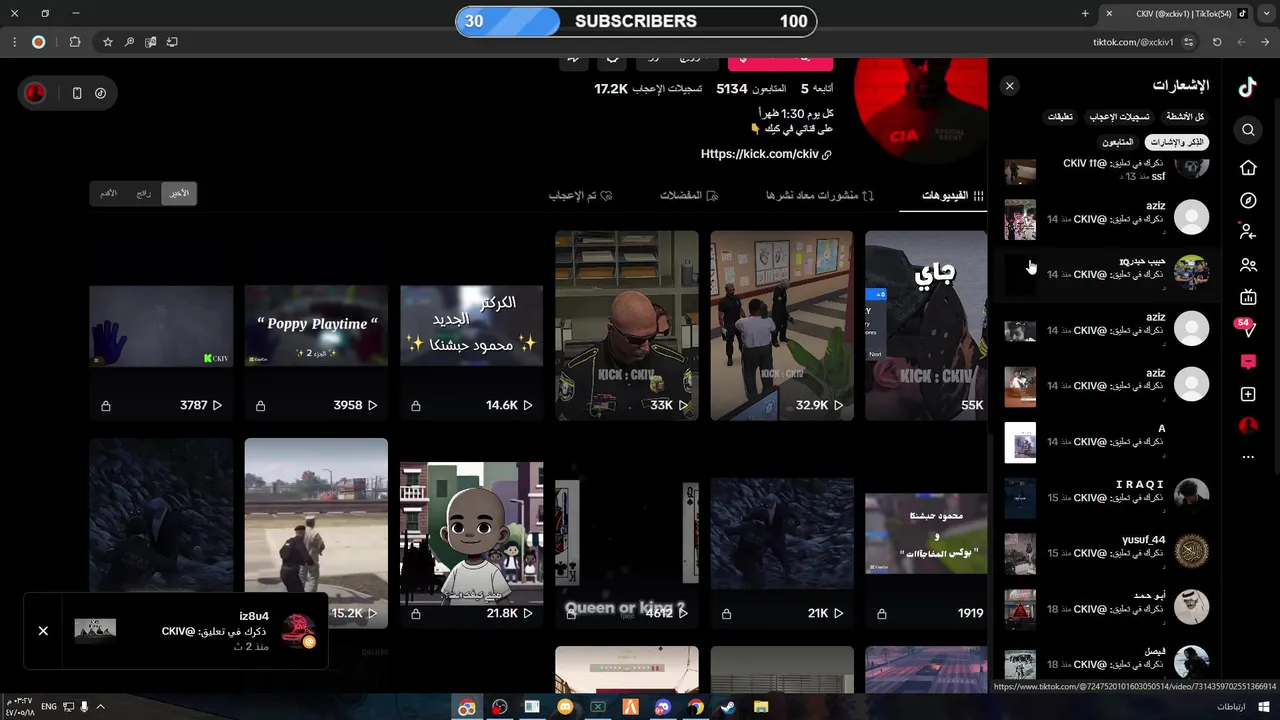Image resolution: width=1280 pixels, height=720 pixels.
Task: Open the I R A Q I mention notification
Action: pos(1107,497)
